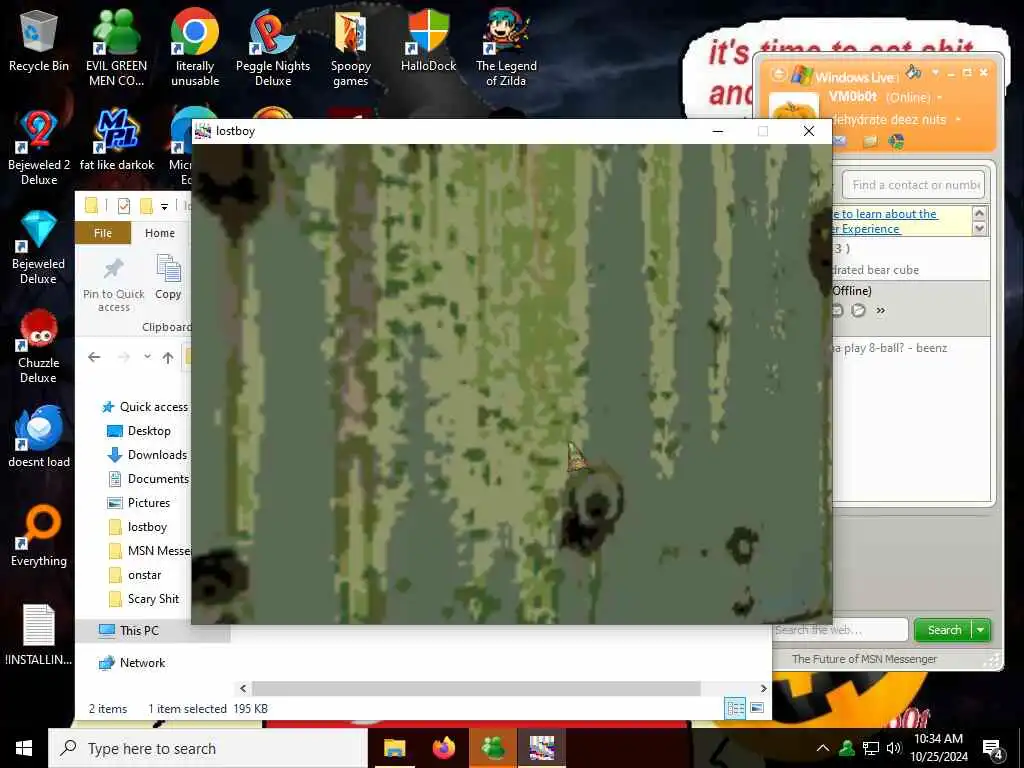Launch the HalloDock desktop shortcut
Viewport: 1024px width, 768px height.
pyautogui.click(x=428, y=41)
